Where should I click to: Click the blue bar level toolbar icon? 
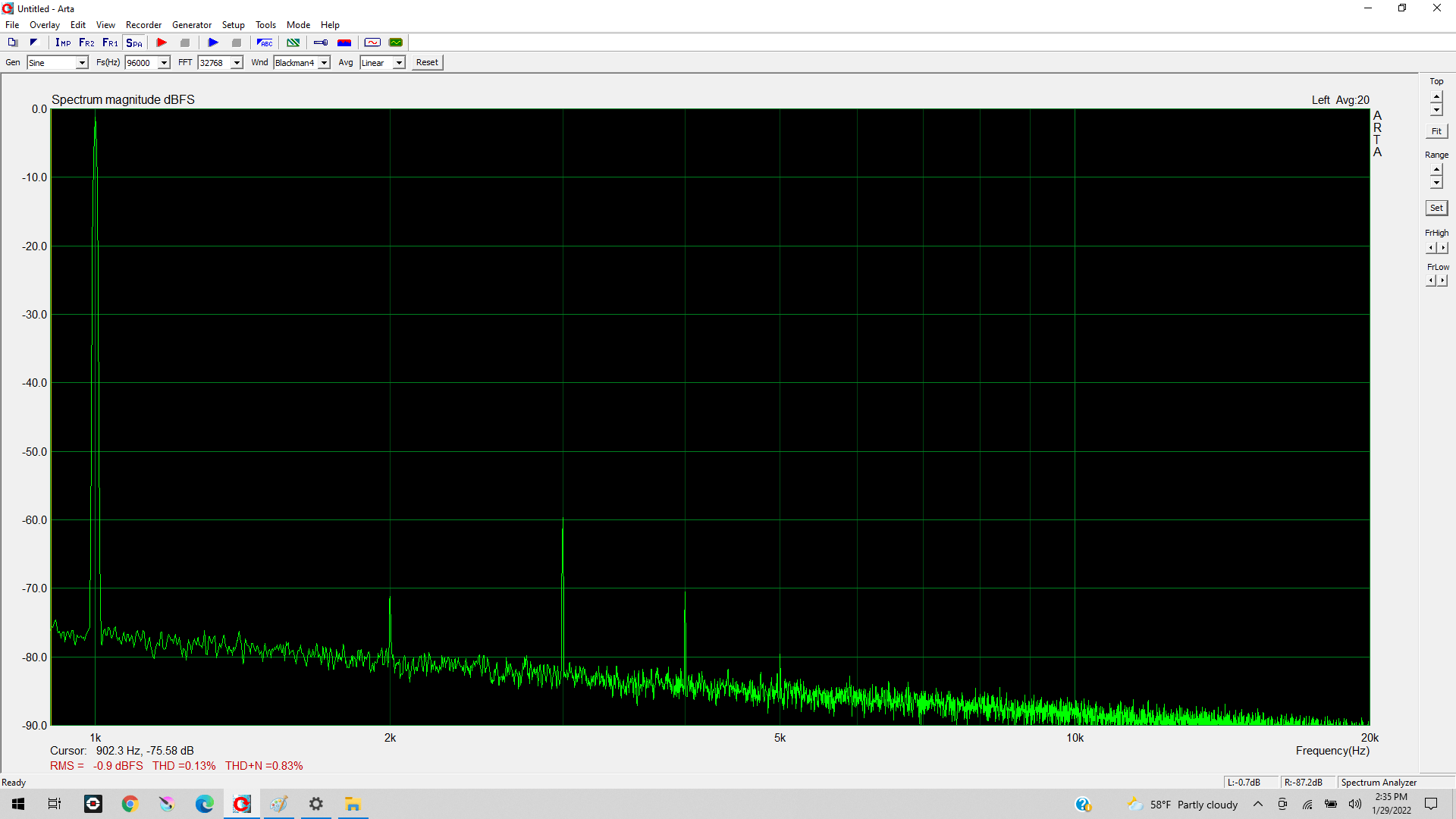(x=321, y=42)
